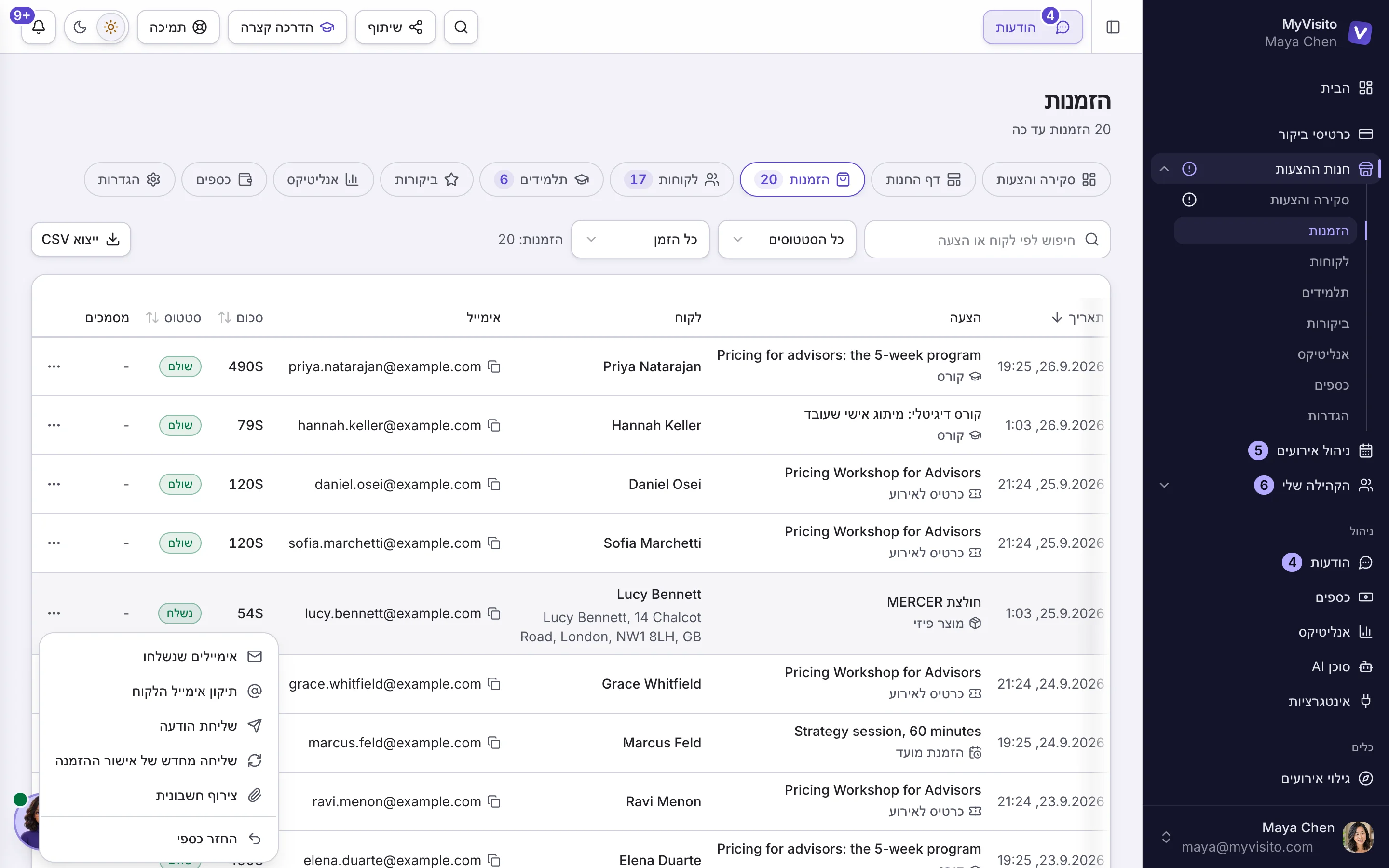Open the אנליטיקס tab
Image resolution: width=1389 pixels, height=868 pixels.
323,180
